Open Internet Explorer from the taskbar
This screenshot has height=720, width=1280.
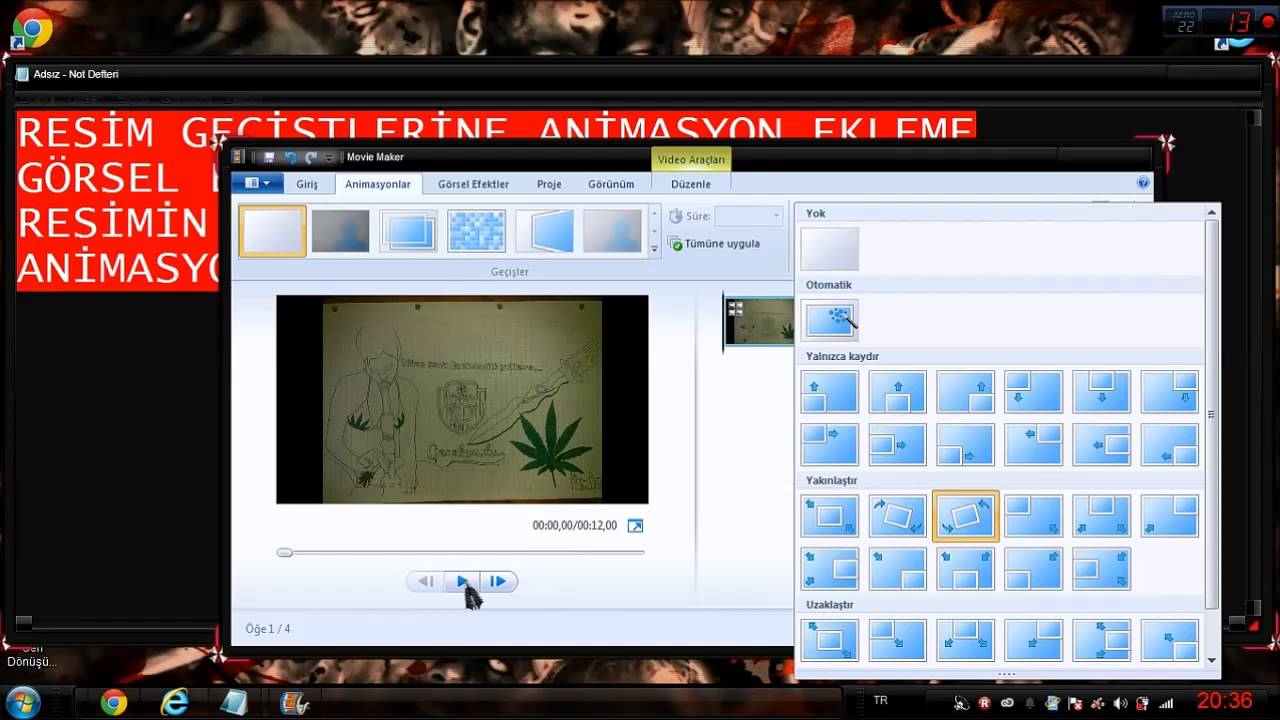pyautogui.click(x=174, y=703)
